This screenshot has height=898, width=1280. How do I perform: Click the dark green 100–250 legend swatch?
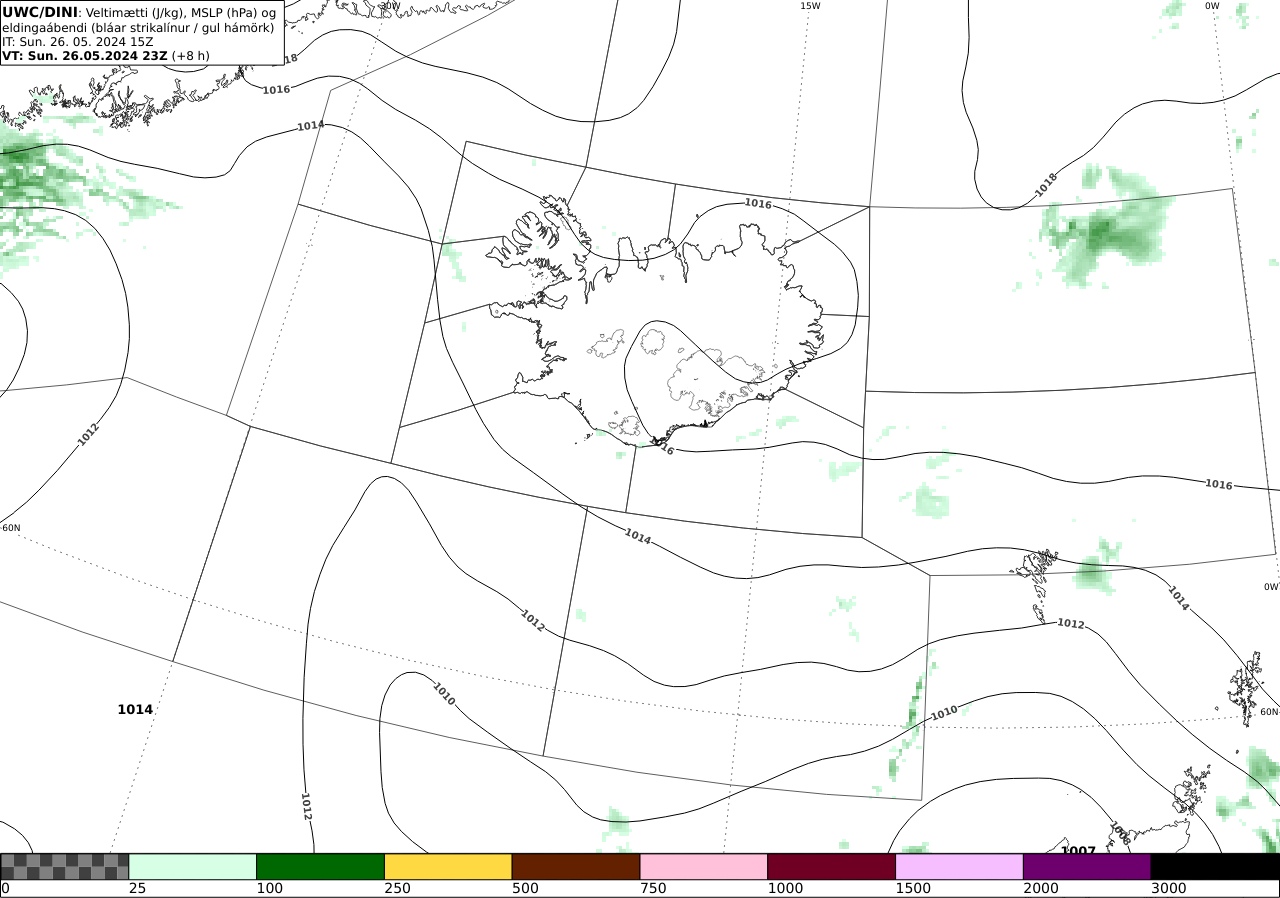(x=321, y=866)
